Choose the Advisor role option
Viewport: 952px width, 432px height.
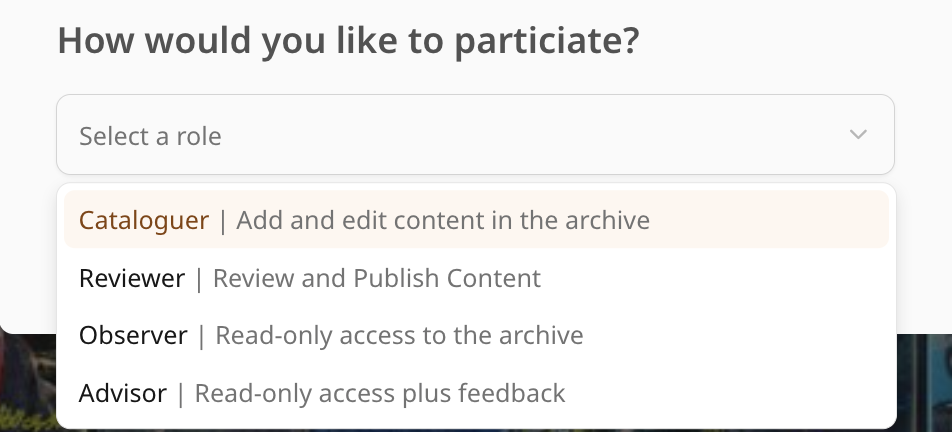476,394
